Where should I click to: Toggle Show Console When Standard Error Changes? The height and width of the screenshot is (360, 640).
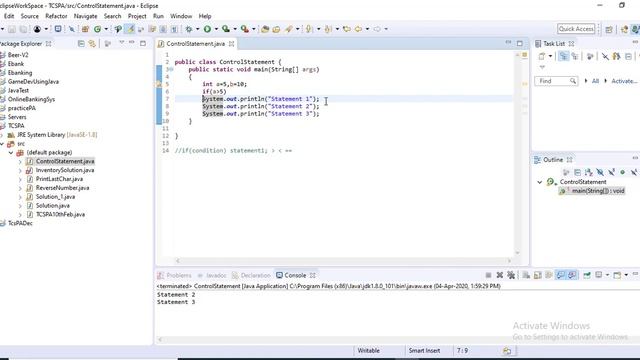(x=572, y=276)
